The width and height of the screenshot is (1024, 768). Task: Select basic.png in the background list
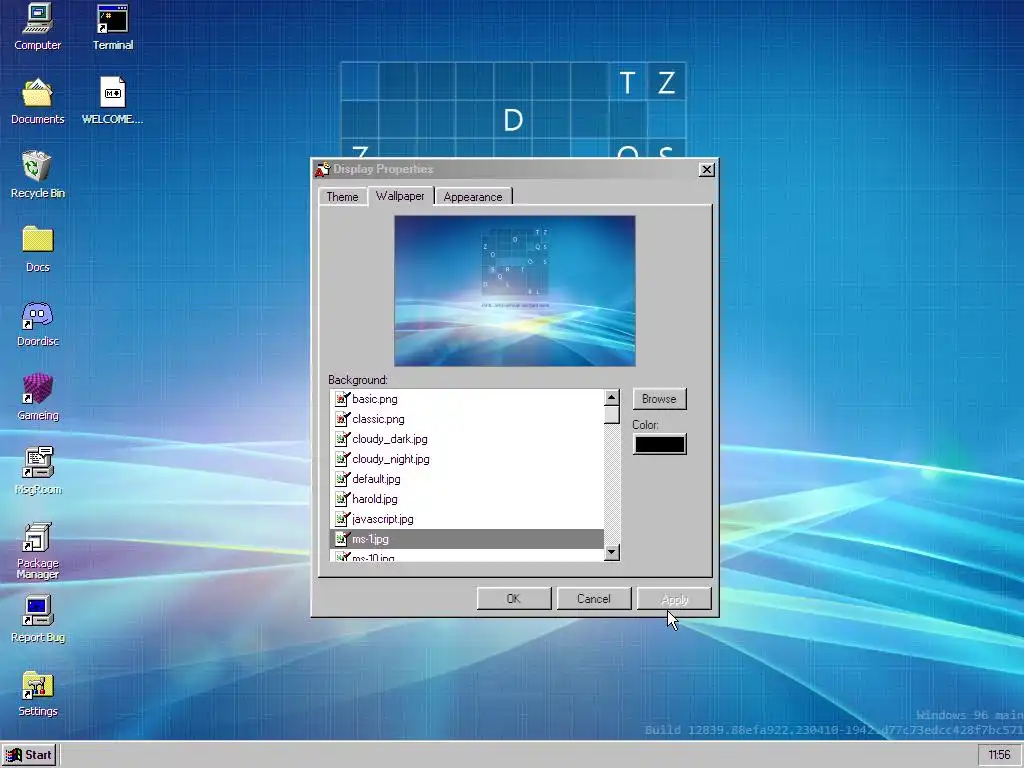pyautogui.click(x=467, y=398)
